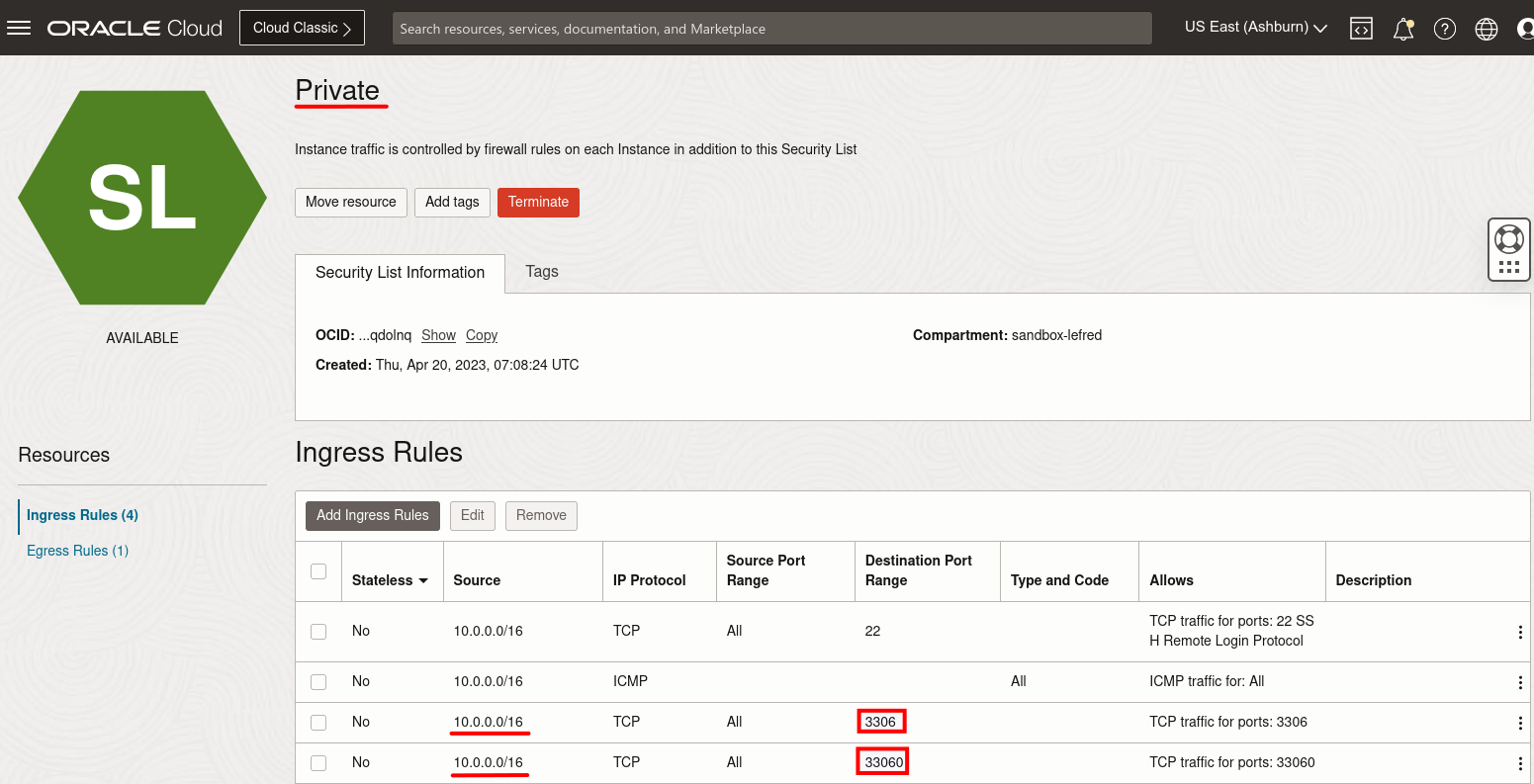
Task: Click the life buoy support widget
Action: pyautogui.click(x=1508, y=239)
